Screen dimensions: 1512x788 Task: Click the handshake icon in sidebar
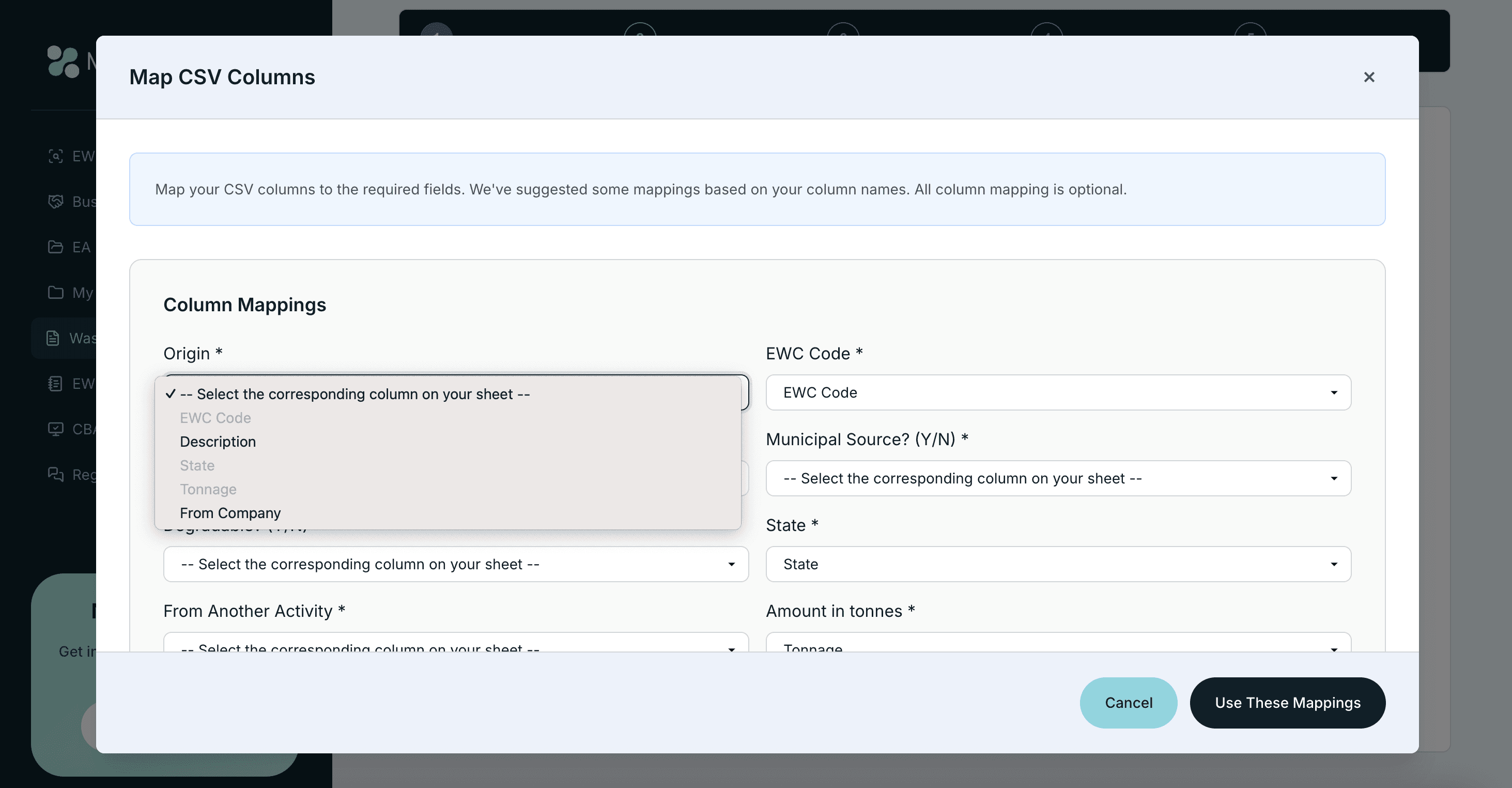coord(55,202)
